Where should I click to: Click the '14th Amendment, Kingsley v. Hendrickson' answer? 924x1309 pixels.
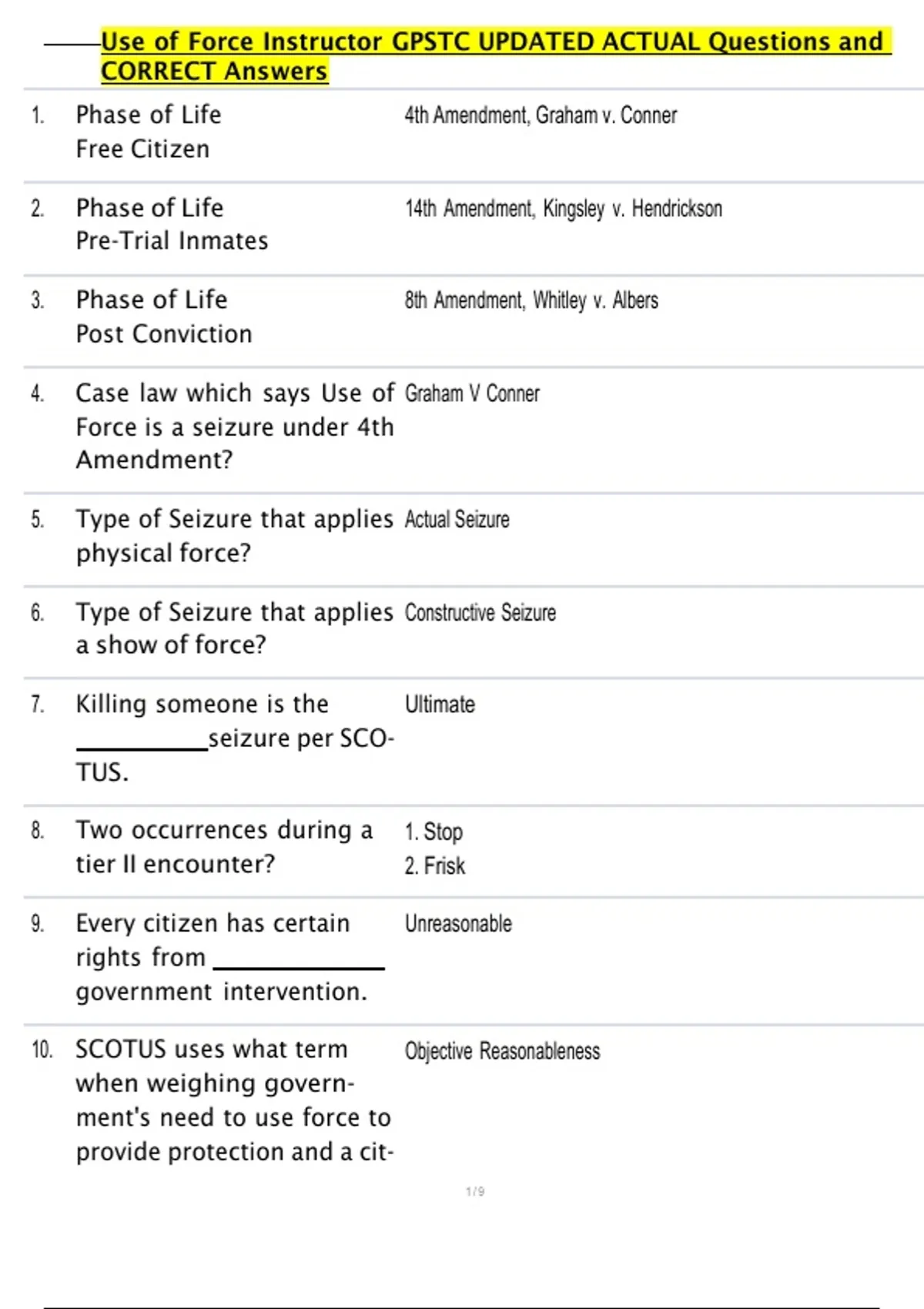click(x=564, y=209)
